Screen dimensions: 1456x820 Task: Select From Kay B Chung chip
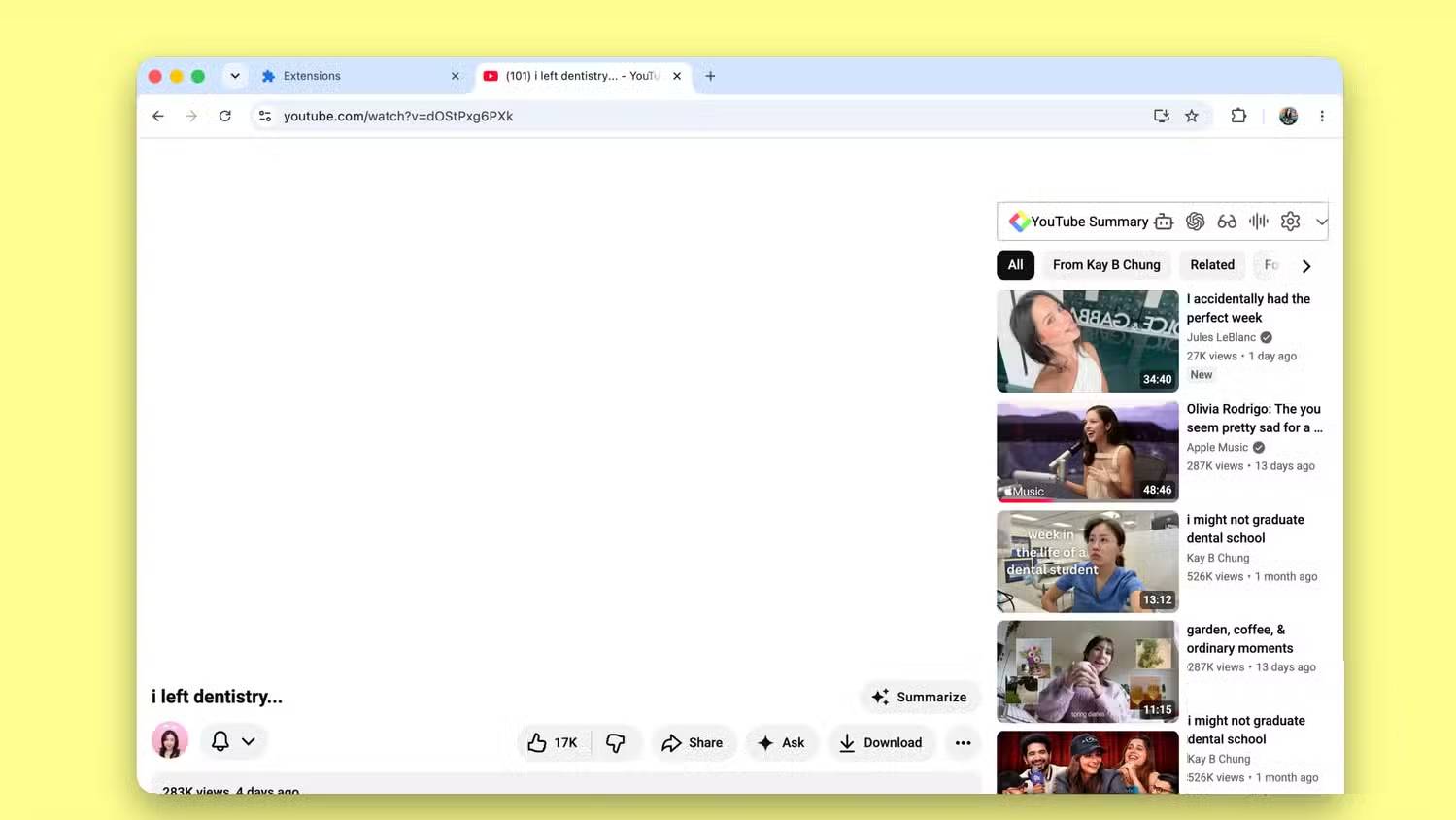click(1106, 264)
